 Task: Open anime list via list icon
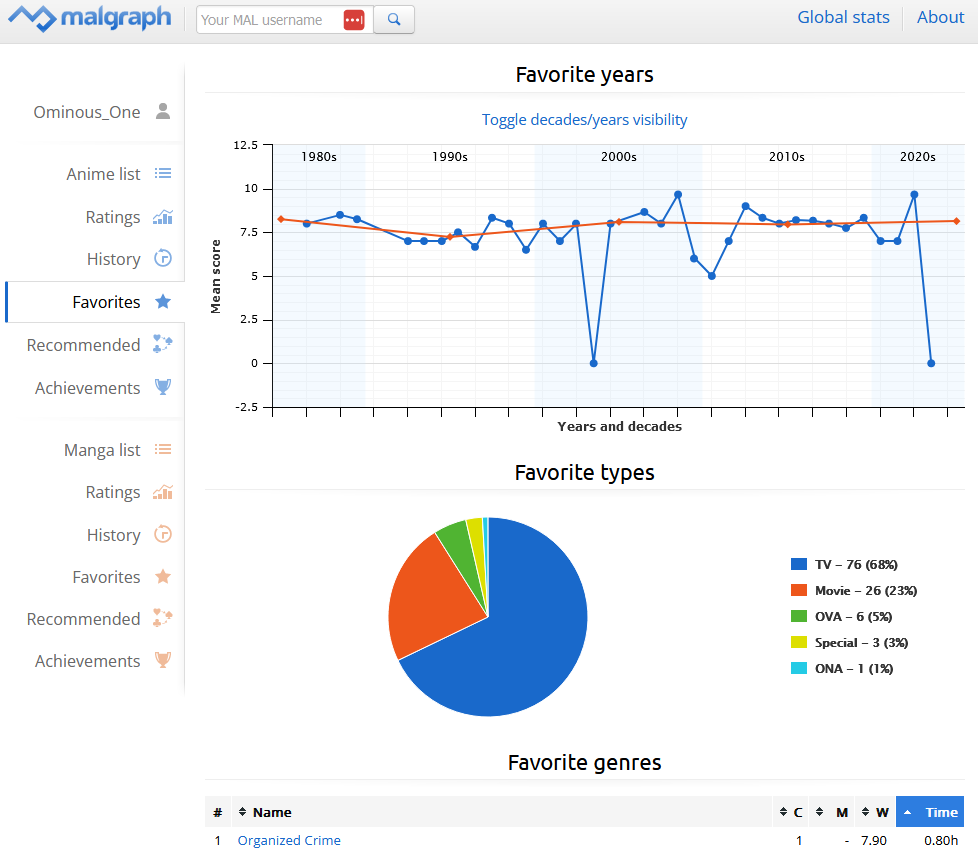click(x=163, y=174)
